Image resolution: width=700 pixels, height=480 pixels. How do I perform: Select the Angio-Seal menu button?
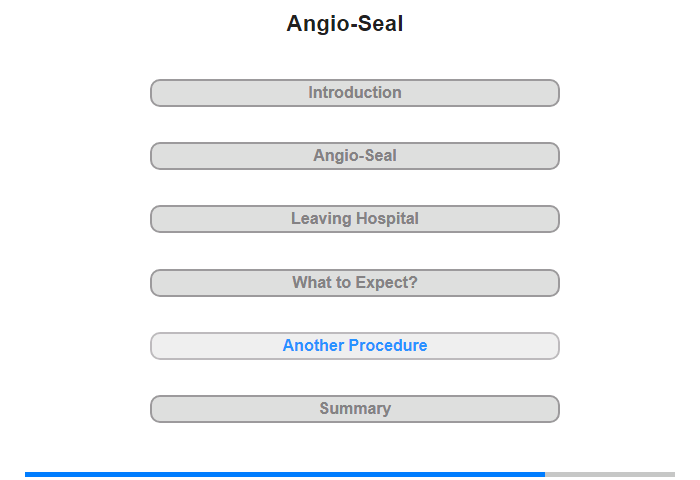coord(354,156)
